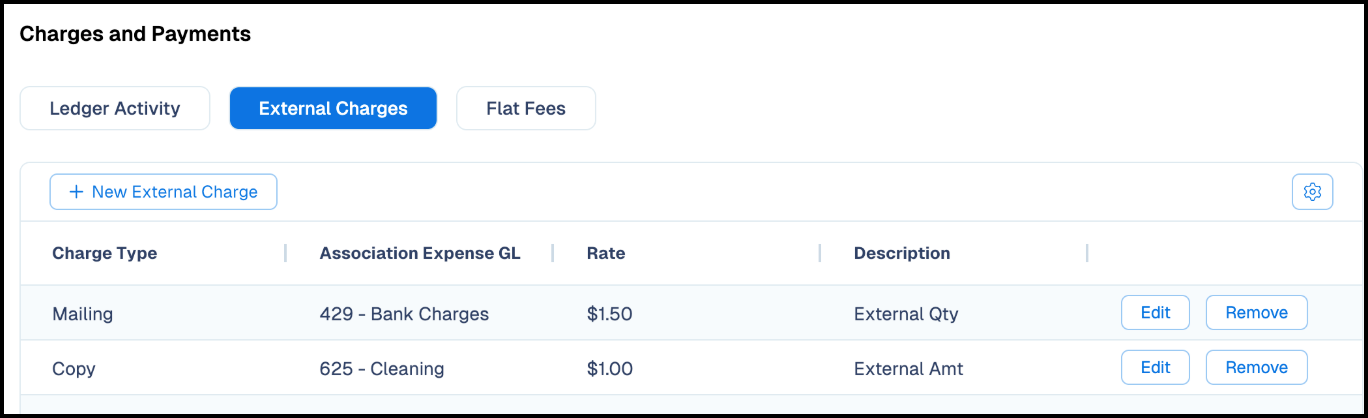Remove the Copy external charge
1368x418 pixels.
[x=1256, y=367]
